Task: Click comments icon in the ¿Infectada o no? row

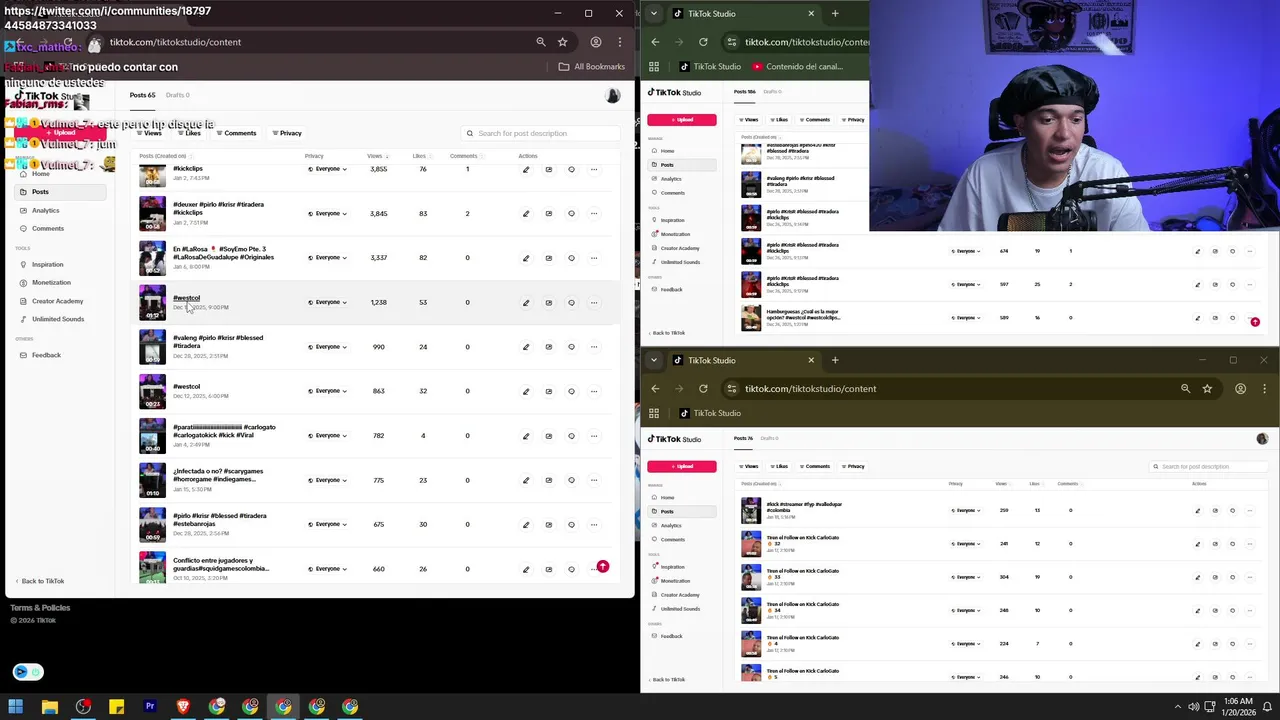Action: [x=571, y=480]
